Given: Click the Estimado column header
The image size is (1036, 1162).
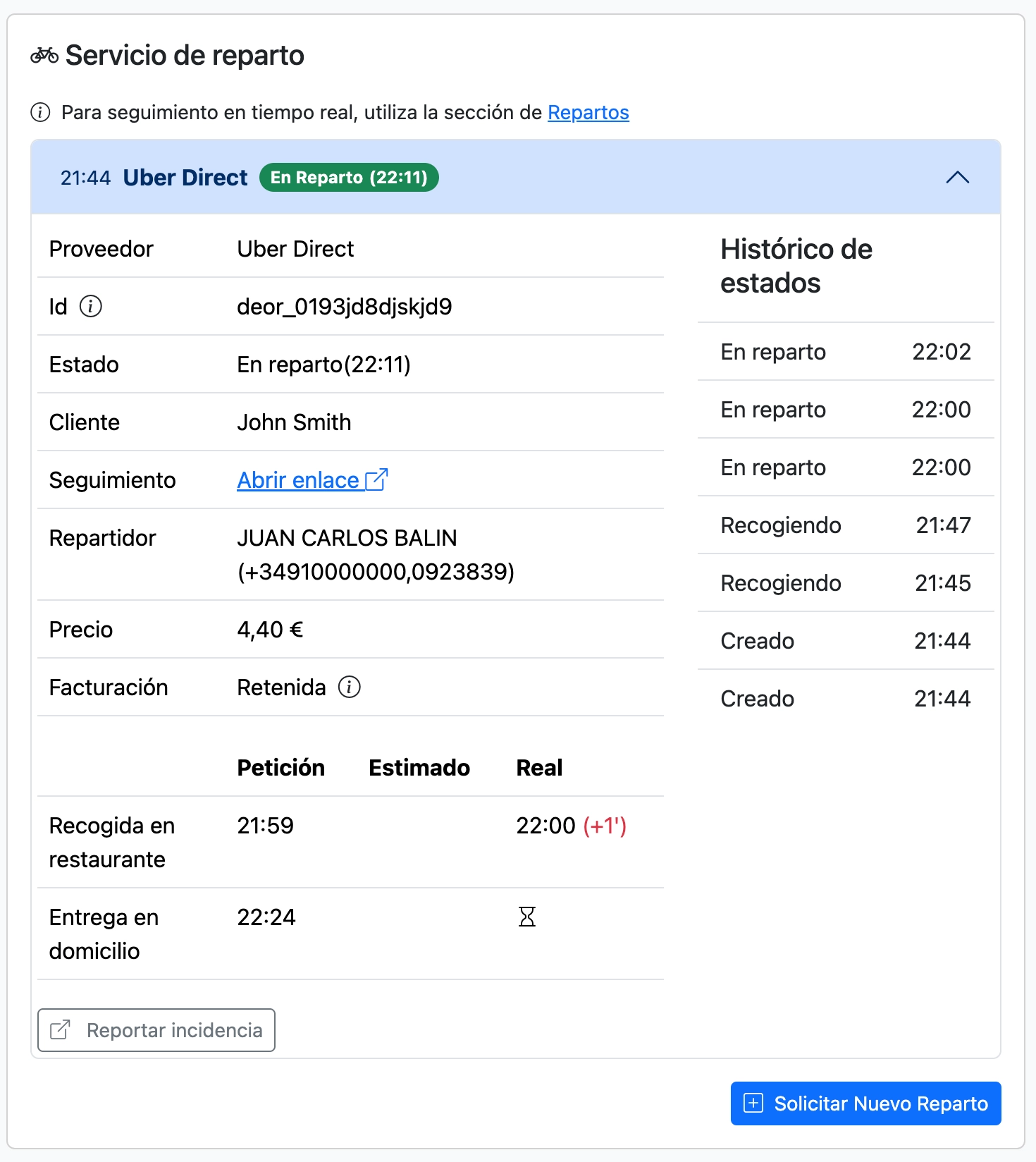Looking at the screenshot, I should coord(419,768).
